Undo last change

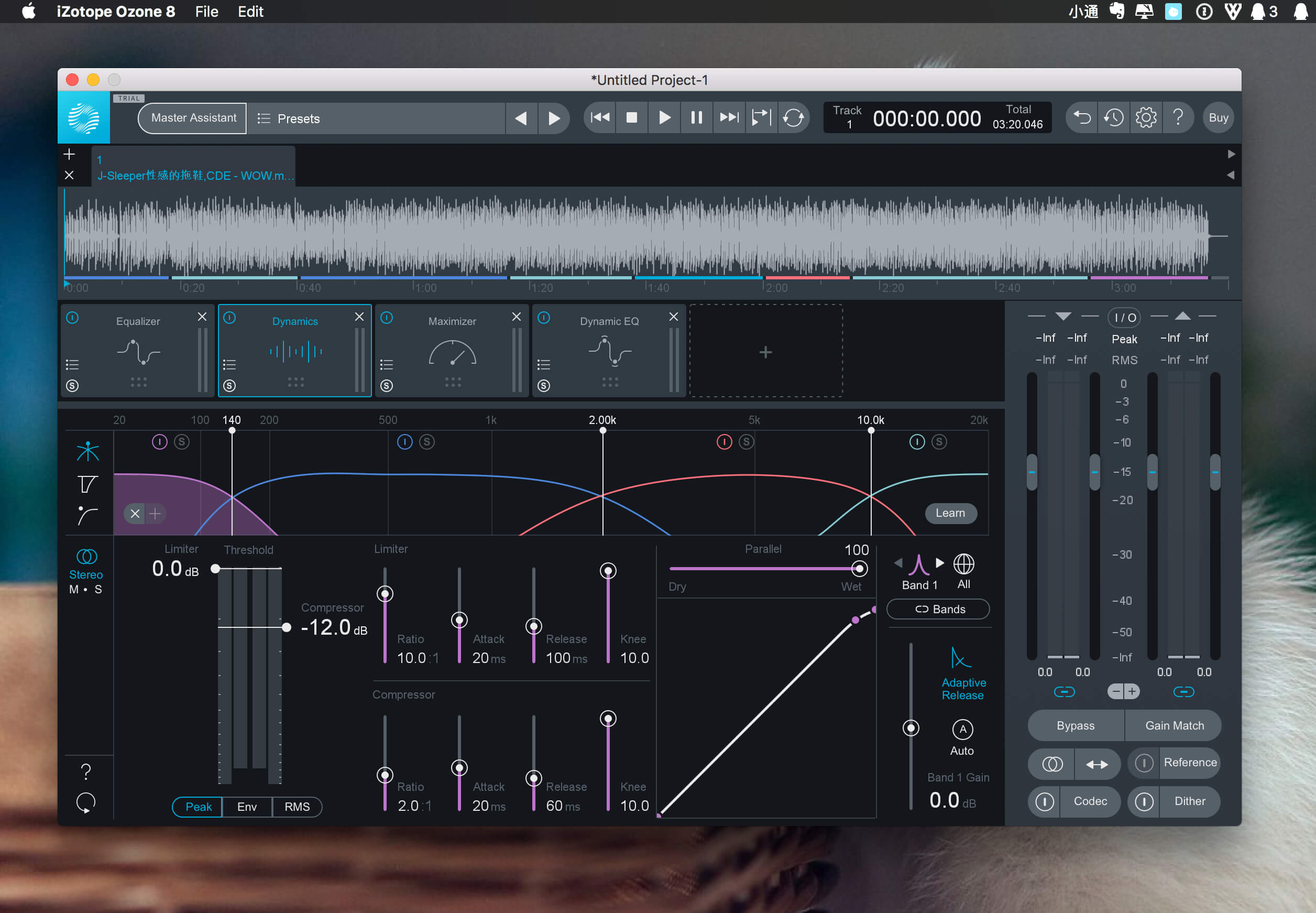point(1082,118)
